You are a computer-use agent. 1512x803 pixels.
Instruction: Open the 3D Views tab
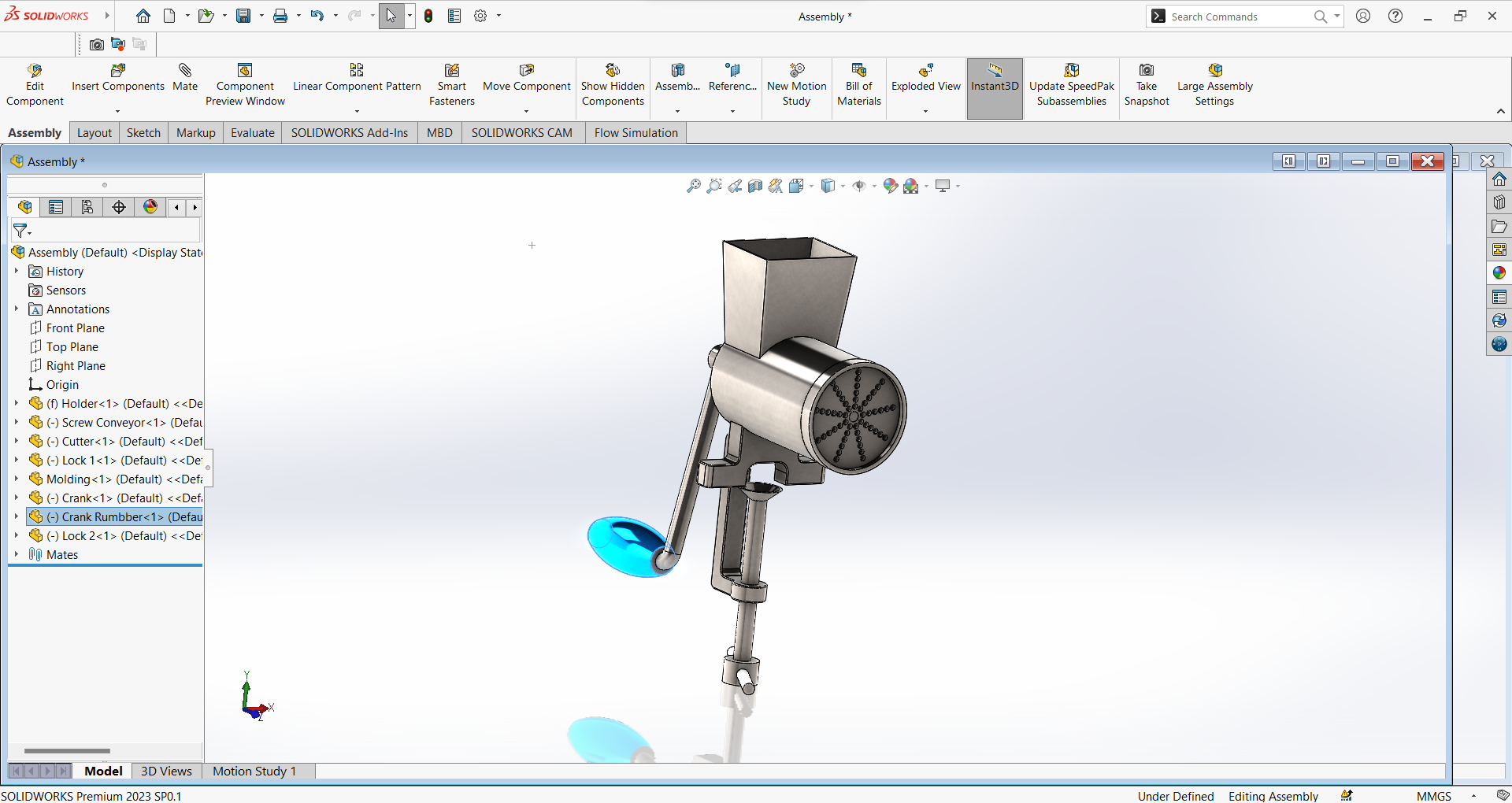(x=166, y=772)
